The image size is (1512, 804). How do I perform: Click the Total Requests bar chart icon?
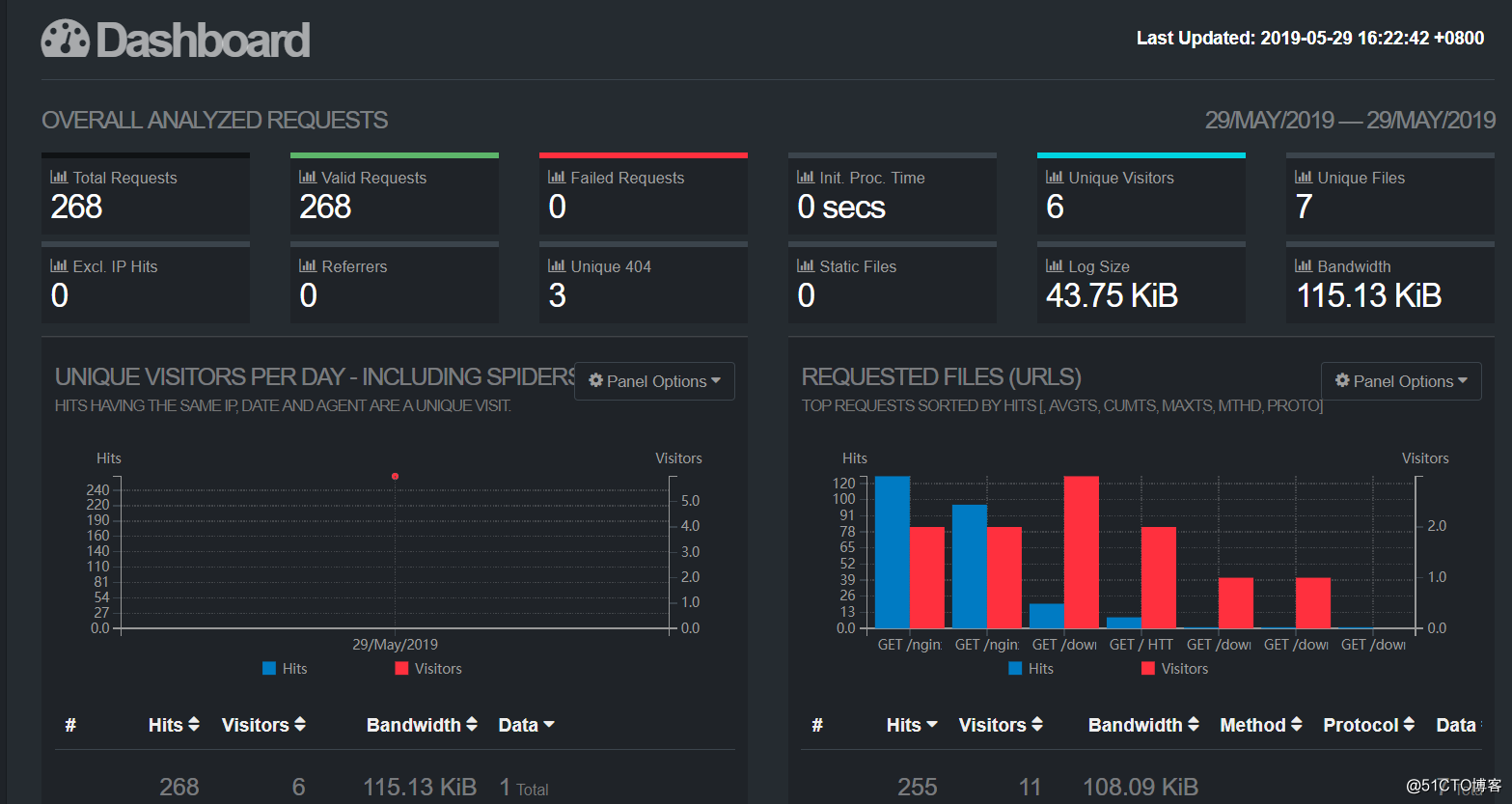[59, 178]
